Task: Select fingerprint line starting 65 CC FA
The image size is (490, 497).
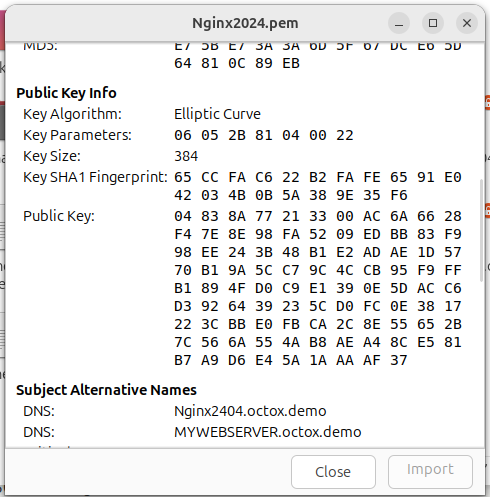Action: point(318,177)
